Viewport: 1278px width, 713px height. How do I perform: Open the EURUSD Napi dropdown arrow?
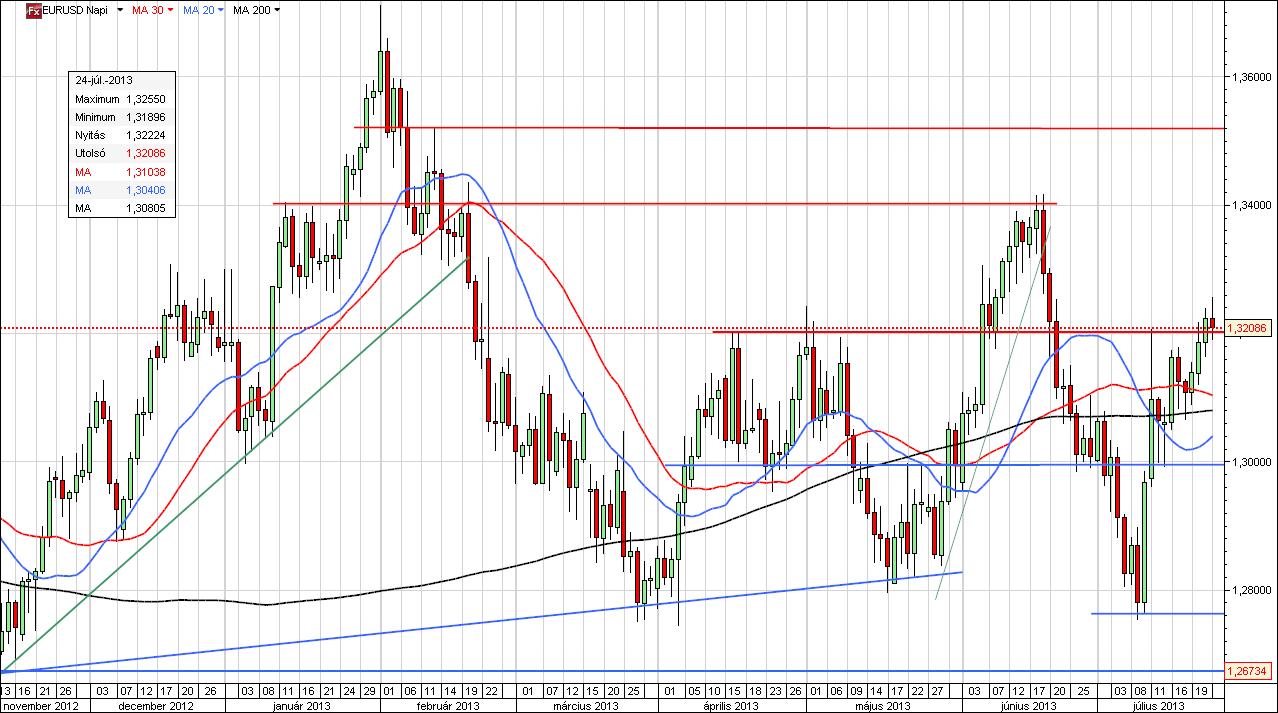(x=120, y=10)
